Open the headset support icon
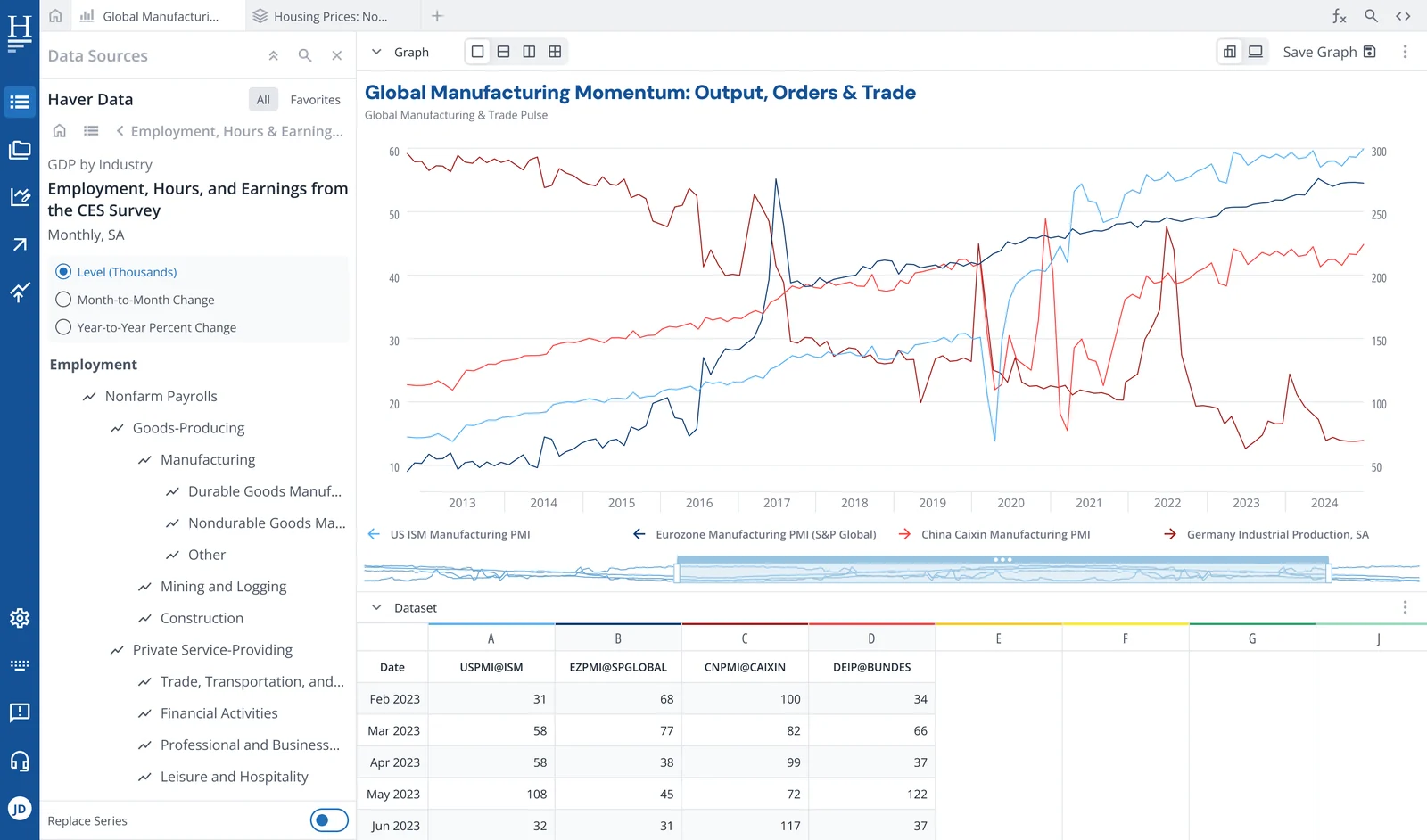The height and width of the screenshot is (840, 1427). click(20, 761)
